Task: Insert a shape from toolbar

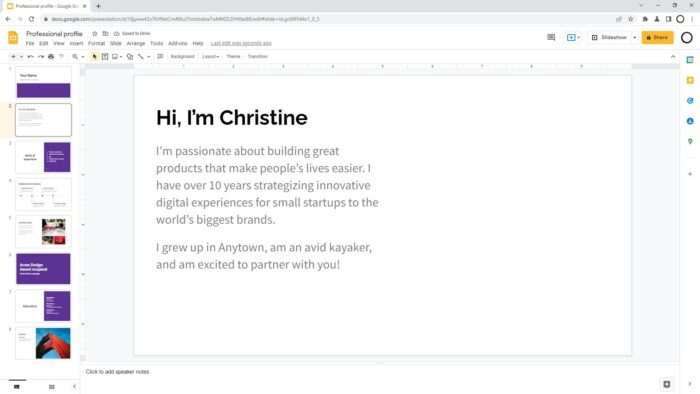Action: [130, 57]
